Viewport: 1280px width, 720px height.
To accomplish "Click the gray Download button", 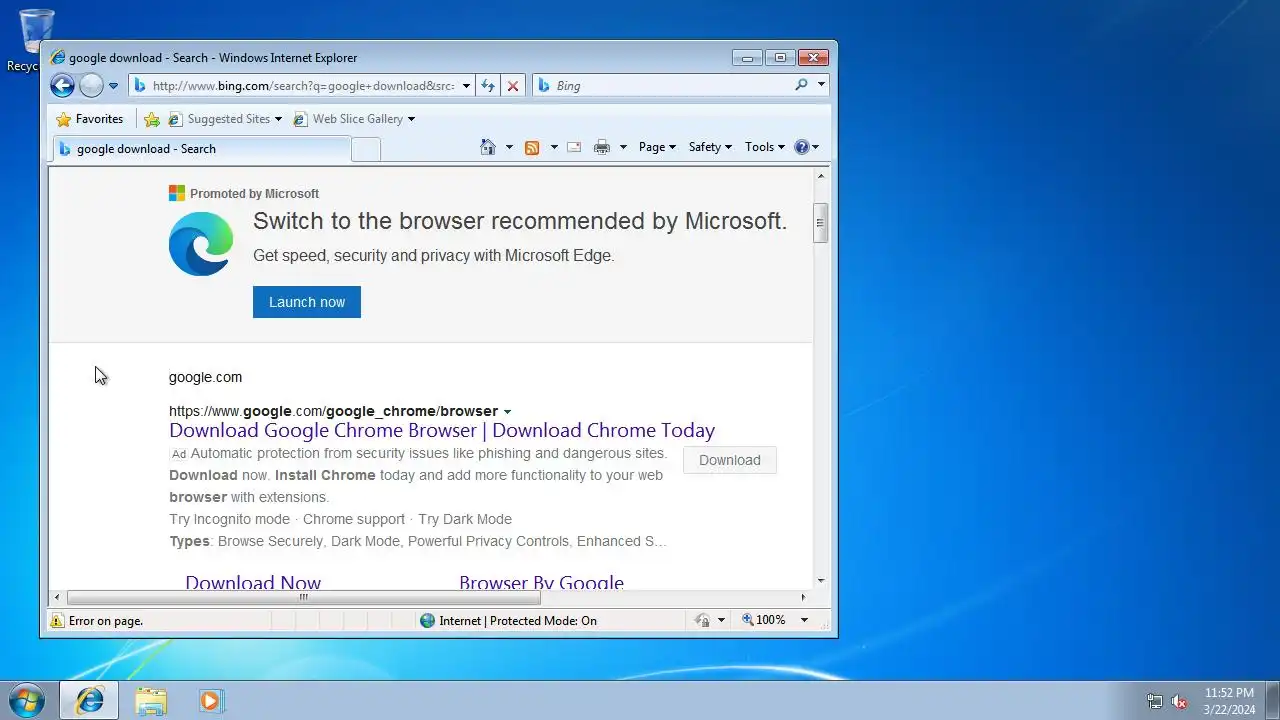I will (x=730, y=460).
